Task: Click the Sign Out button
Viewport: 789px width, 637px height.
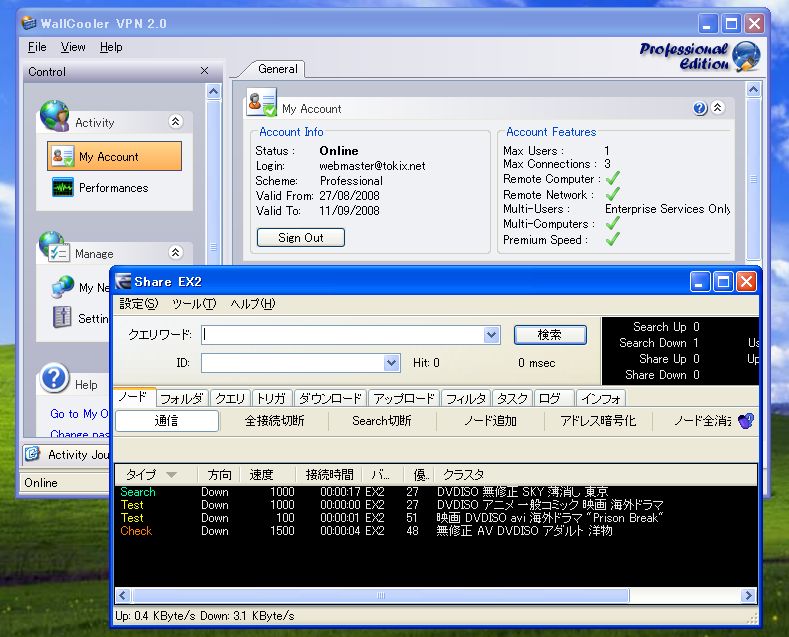Action: [x=300, y=237]
